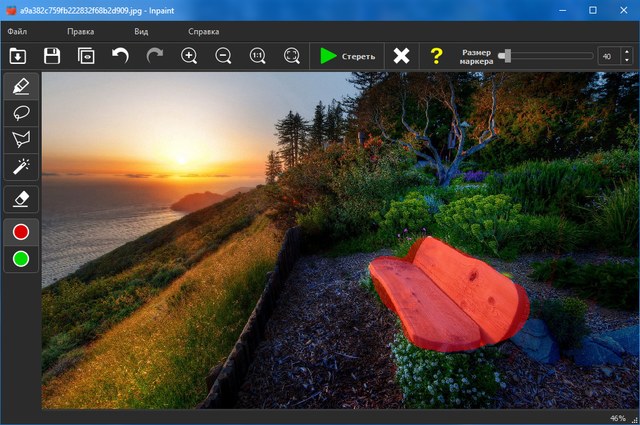The image size is (640, 425).
Task: Set zoom to 1:1 actual size
Action: [257, 56]
